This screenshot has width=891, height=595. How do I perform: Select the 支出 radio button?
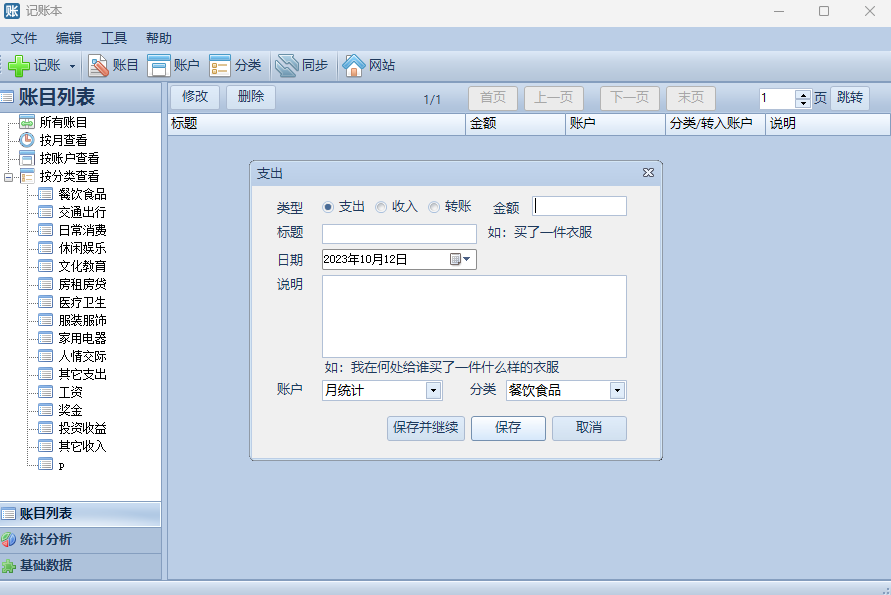click(328, 207)
